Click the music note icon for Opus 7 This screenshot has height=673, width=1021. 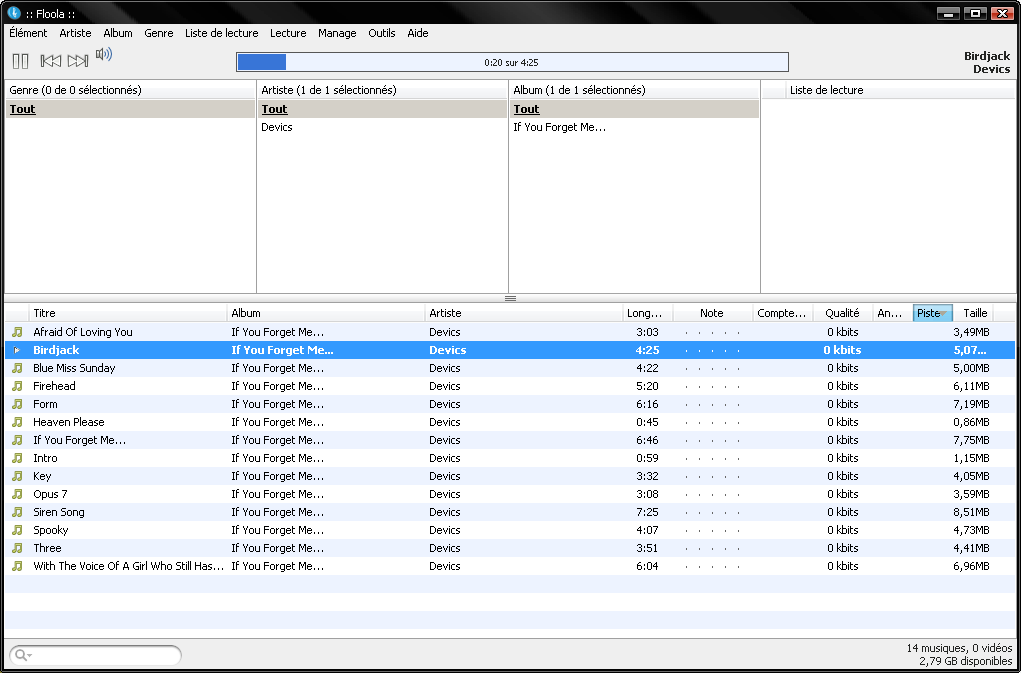[18, 494]
